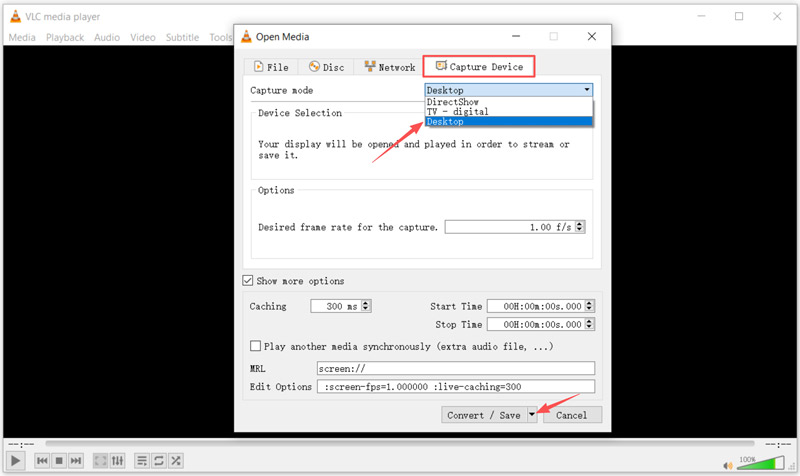Click the frame rate spinner arrows
800x476 pixels.
point(580,227)
